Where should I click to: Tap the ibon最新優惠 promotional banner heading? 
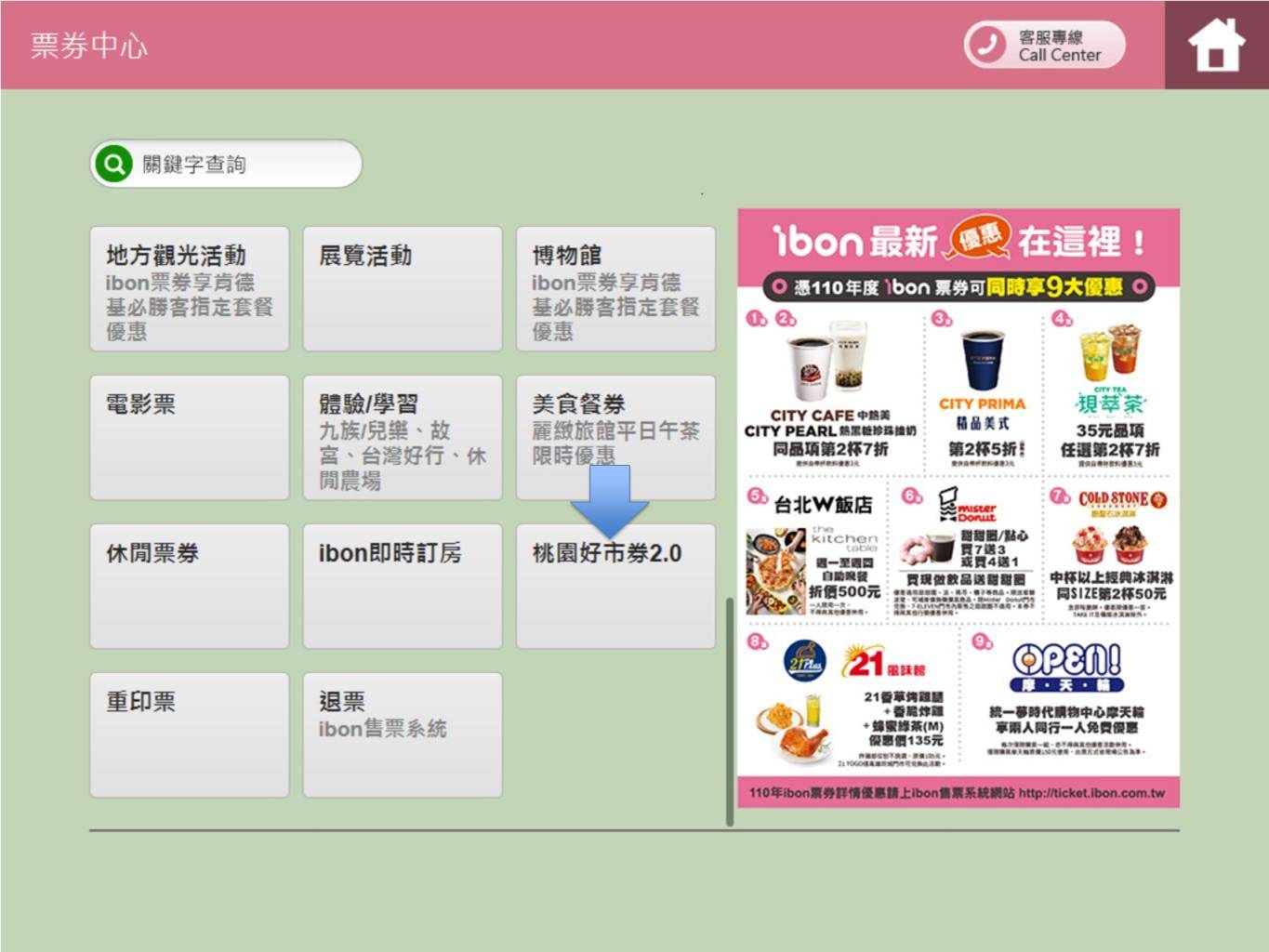click(958, 241)
